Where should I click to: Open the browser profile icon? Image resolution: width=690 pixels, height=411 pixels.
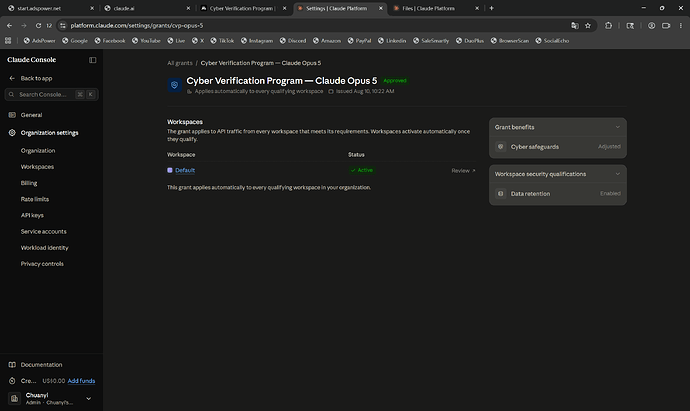[x=651, y=26]
